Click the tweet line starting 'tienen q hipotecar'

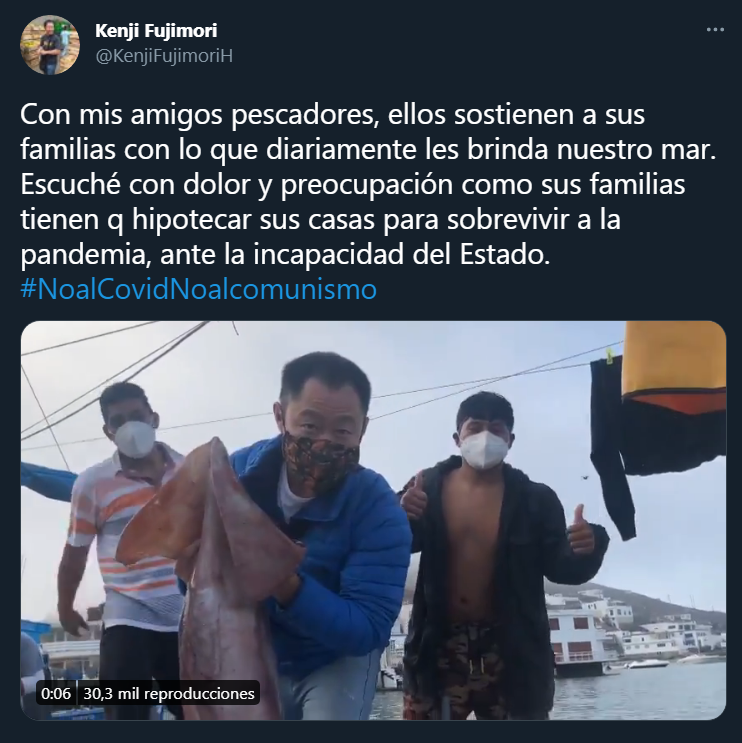[320, 219]
